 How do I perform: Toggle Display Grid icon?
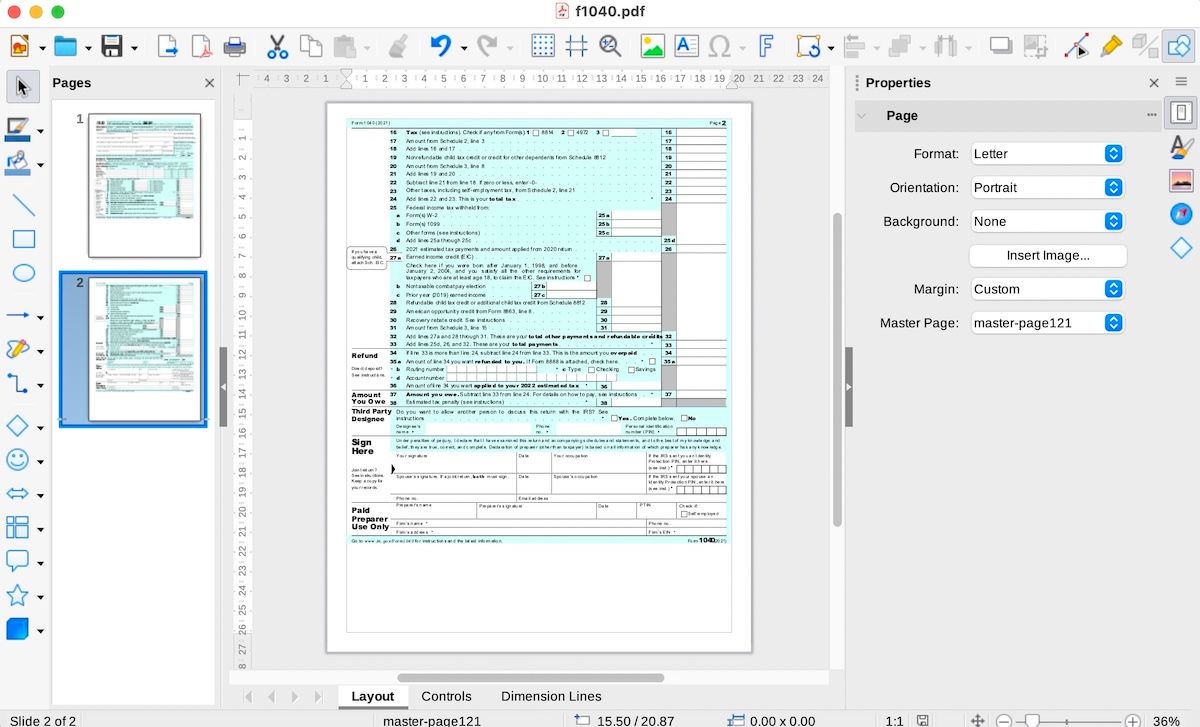pyautogui.click(x=543, y=46)
